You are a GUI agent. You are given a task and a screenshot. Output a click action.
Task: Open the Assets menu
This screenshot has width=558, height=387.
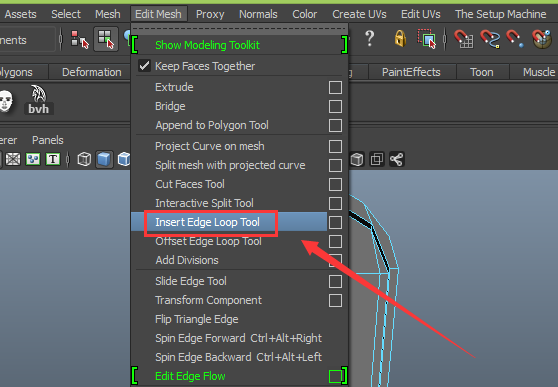(x=20, y=14)
